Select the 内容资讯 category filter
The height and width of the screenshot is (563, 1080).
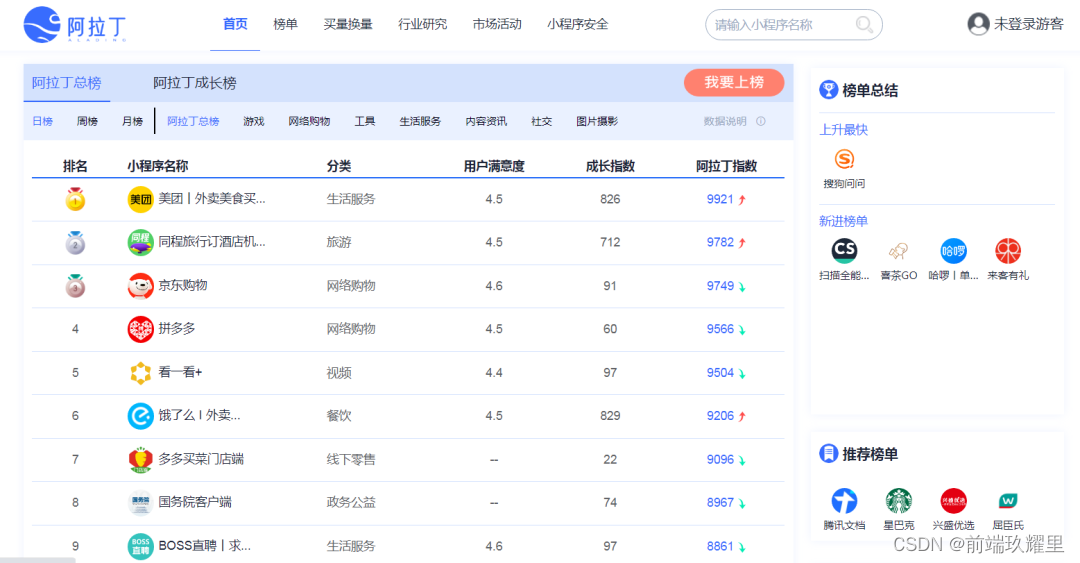(486, 121)
